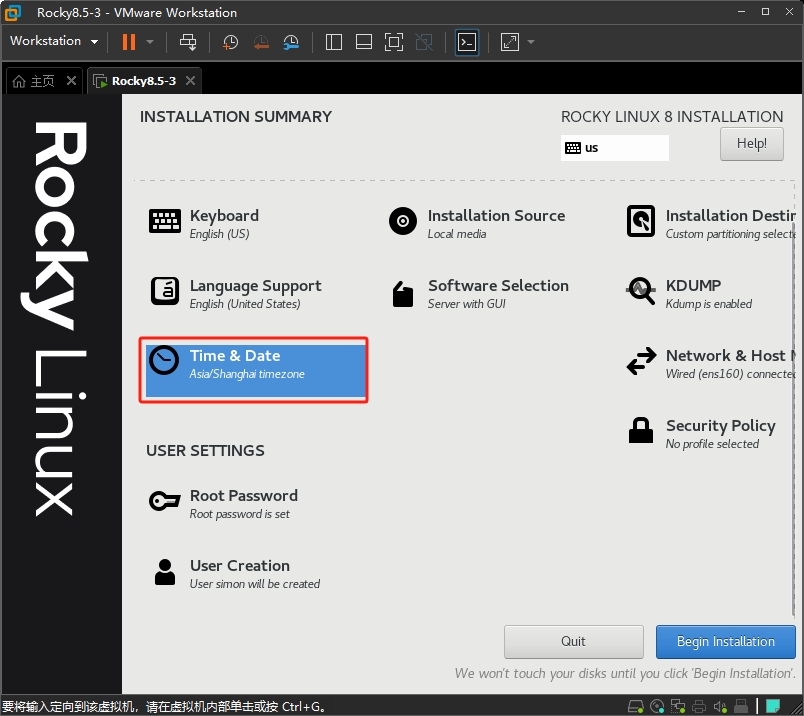
Task: Close the Rocky8.5-3 tab
Action: (190, 81)
